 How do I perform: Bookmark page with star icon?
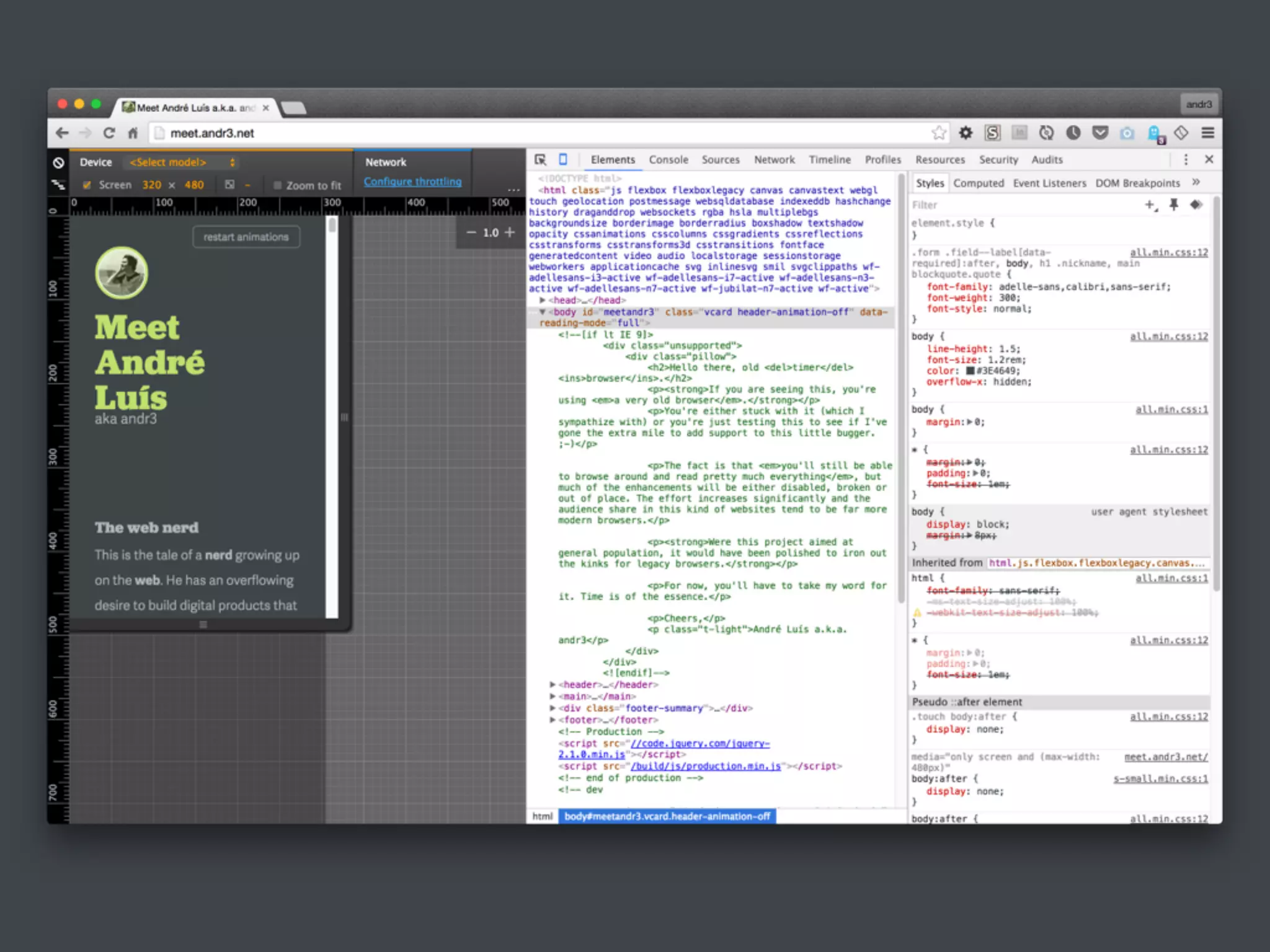938,133
